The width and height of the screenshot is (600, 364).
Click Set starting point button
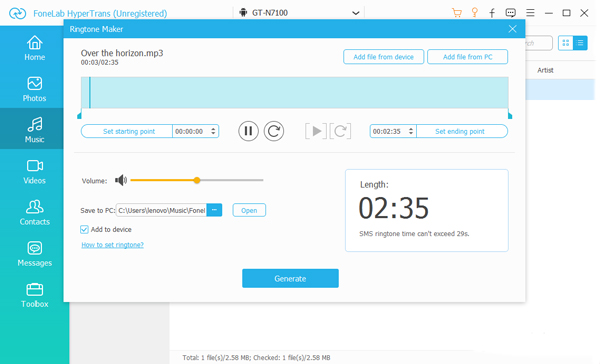(x=127, y=131)
